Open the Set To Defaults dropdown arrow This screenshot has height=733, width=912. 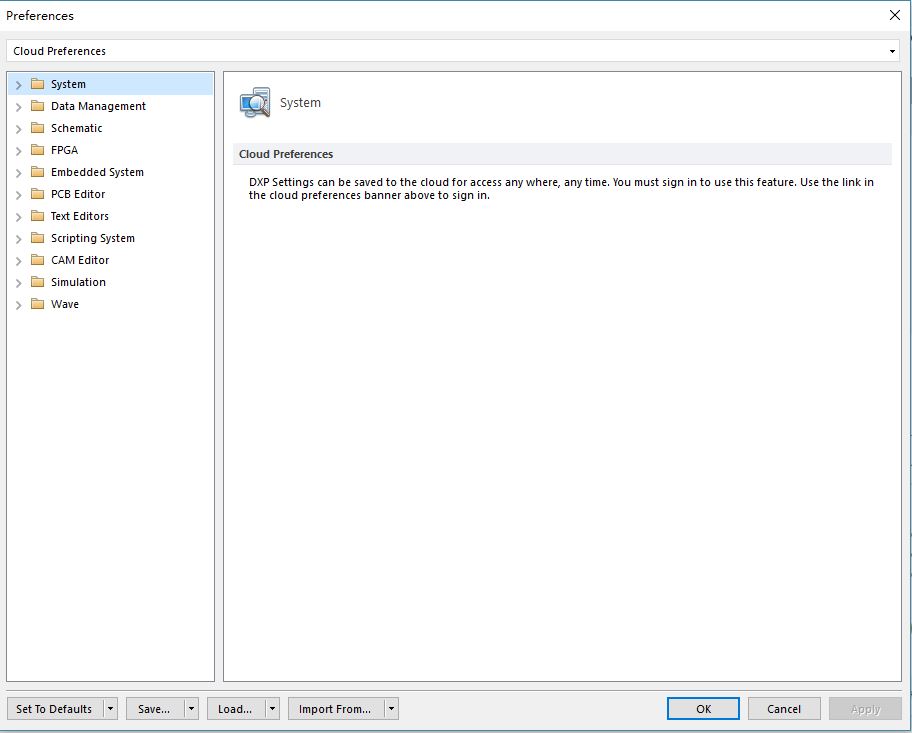[111, 709]
